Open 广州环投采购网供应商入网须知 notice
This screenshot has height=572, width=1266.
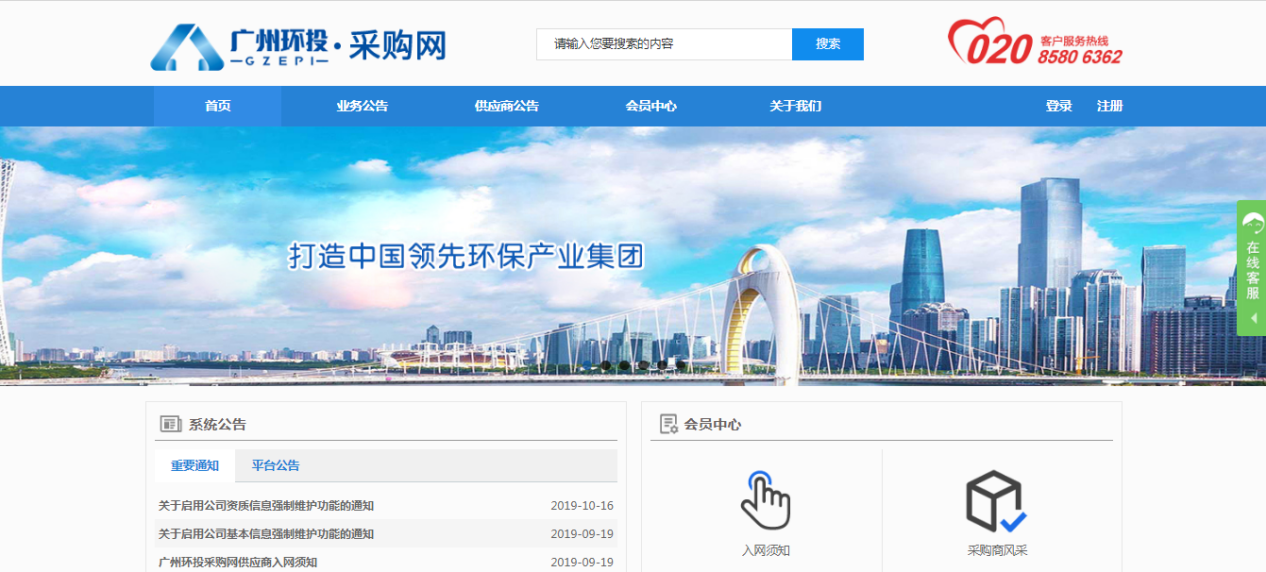click(x=238, y=562)
